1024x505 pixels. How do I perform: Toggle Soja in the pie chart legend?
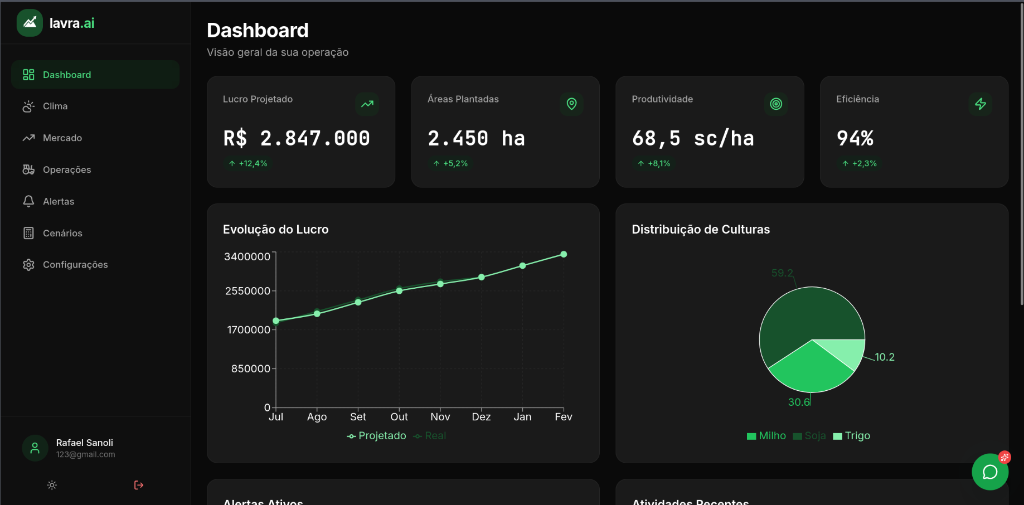coord(810,436)
